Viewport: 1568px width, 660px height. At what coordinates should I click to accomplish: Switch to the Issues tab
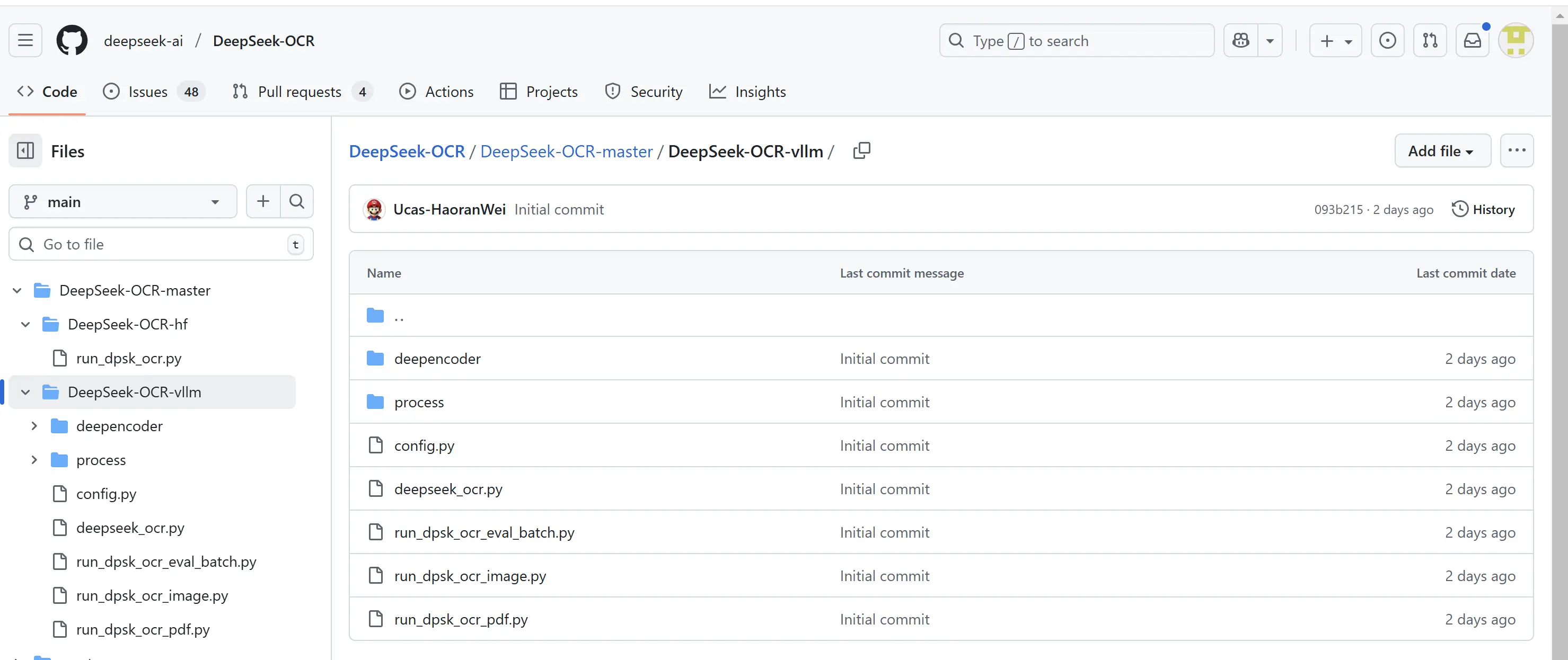pos(147,92)
